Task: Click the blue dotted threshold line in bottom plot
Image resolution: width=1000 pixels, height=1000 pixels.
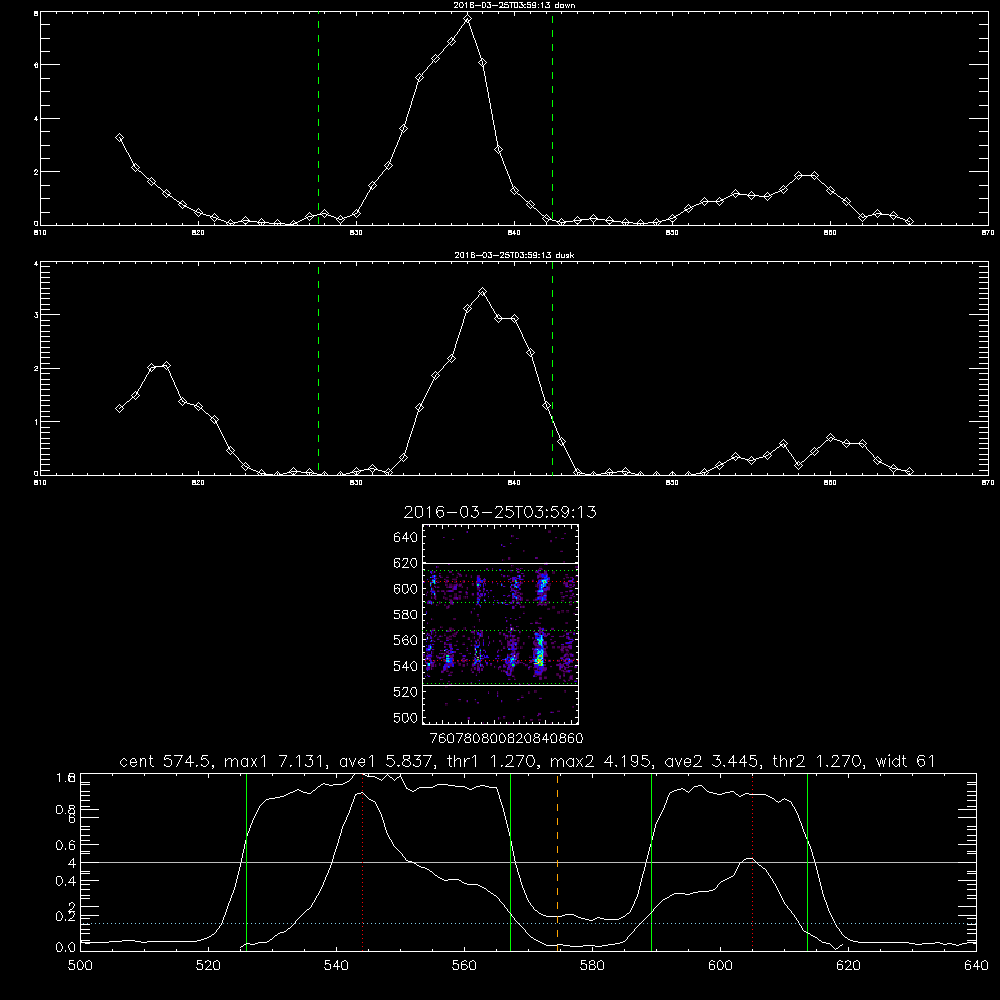Action: click(x=528, y=923)
